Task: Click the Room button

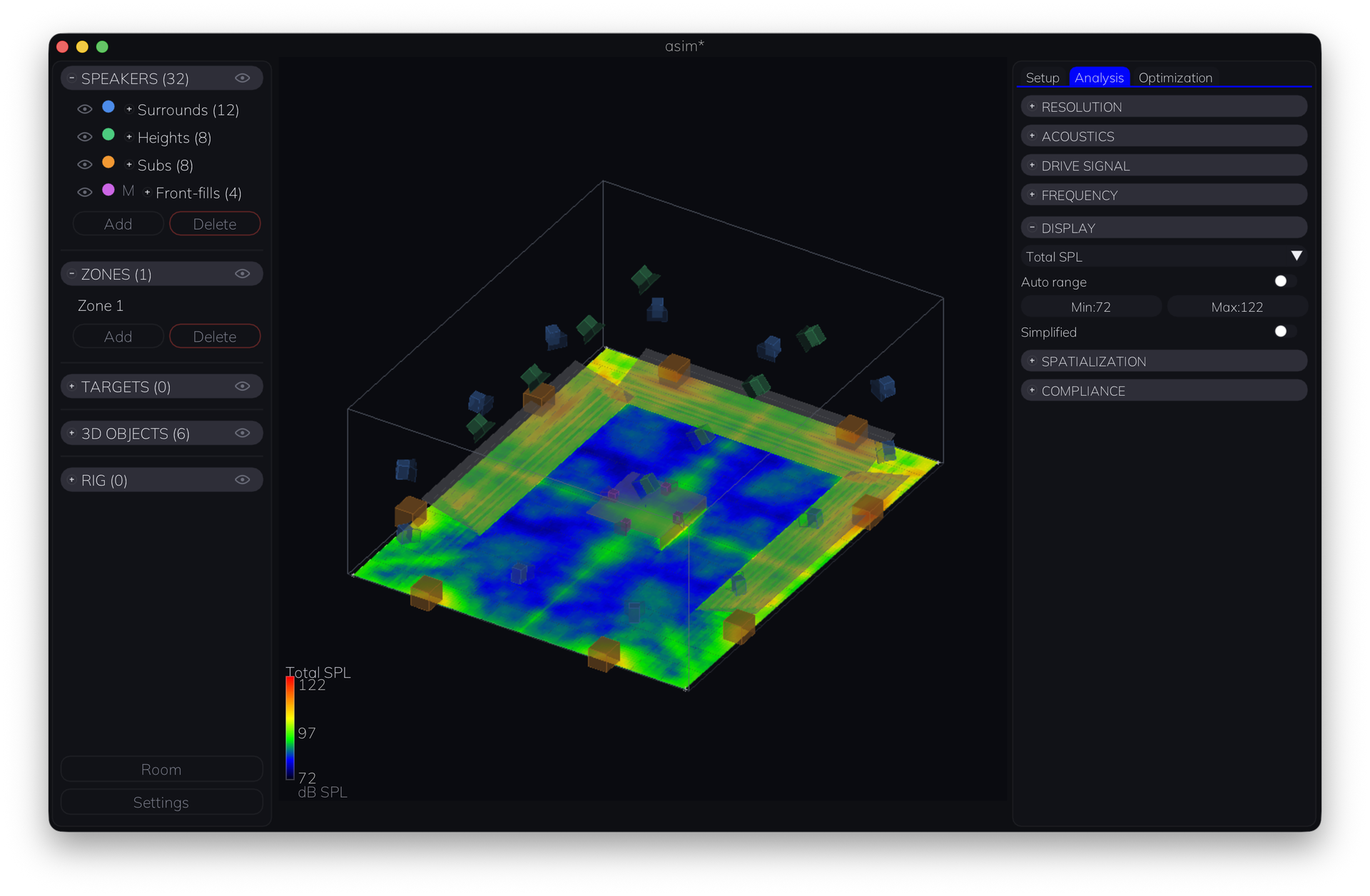Action: [161, 770]
